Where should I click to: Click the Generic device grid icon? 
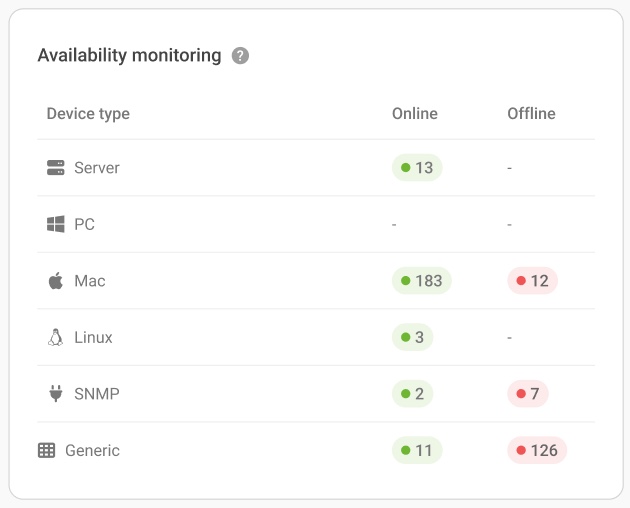coord(46,450)
